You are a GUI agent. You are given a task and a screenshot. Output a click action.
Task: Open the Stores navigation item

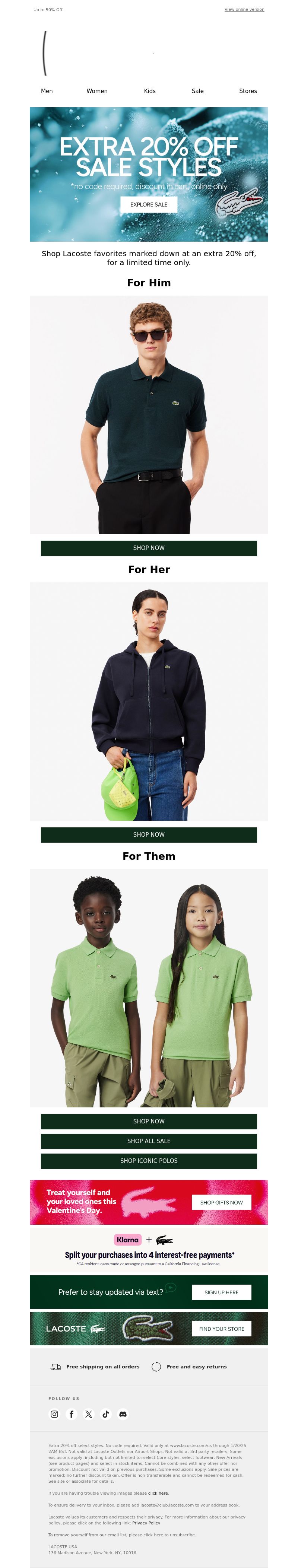pos(248,91)
